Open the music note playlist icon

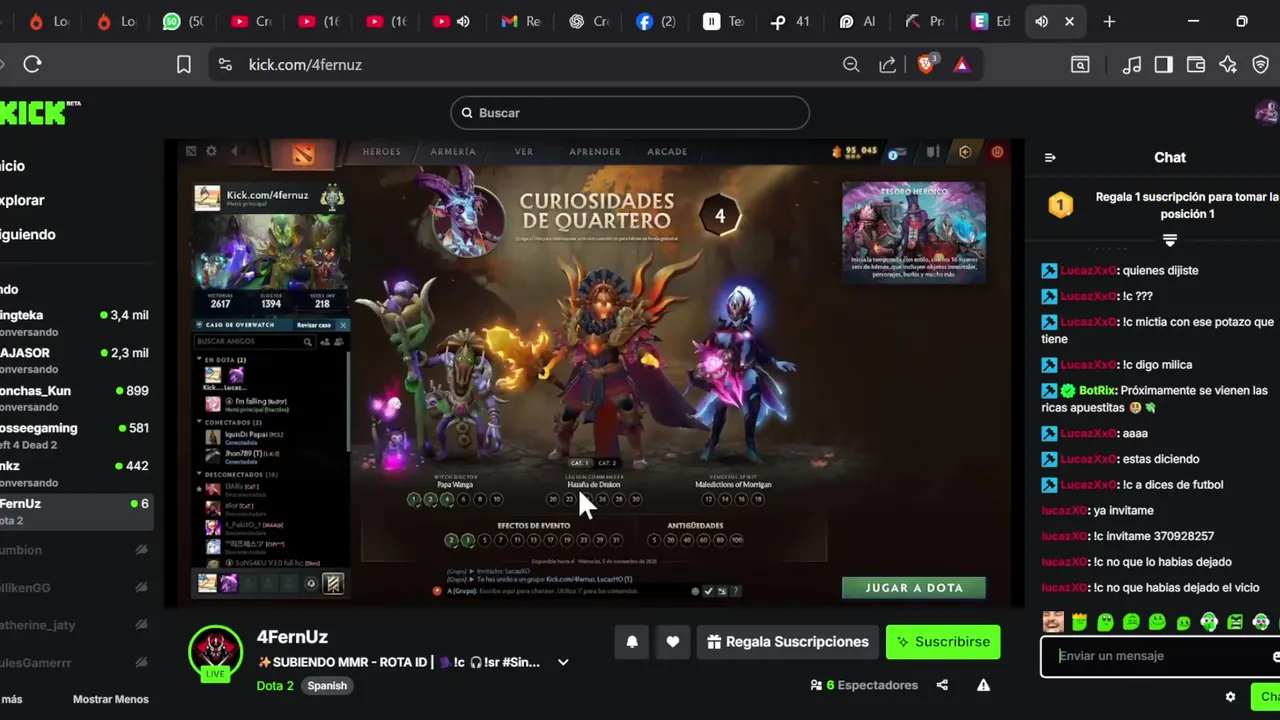point(1132,64)
